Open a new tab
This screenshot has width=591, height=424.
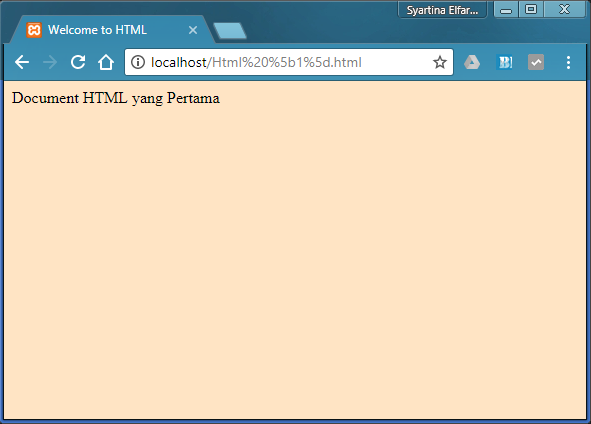[230, 31]
